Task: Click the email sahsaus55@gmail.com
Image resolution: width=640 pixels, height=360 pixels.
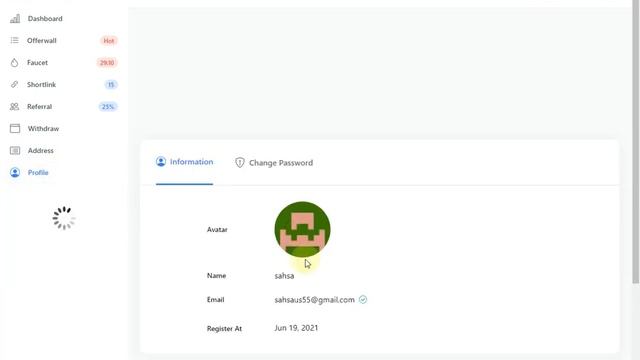Action: (314, 300)
